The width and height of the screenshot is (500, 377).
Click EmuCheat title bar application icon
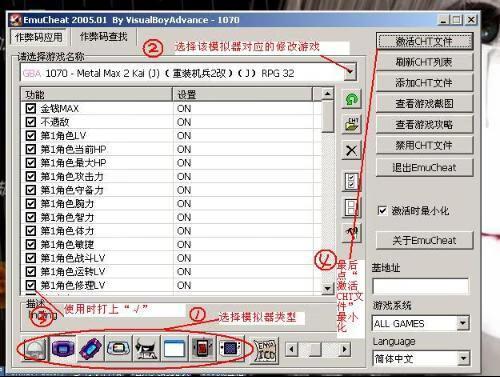tap(15, 20)
